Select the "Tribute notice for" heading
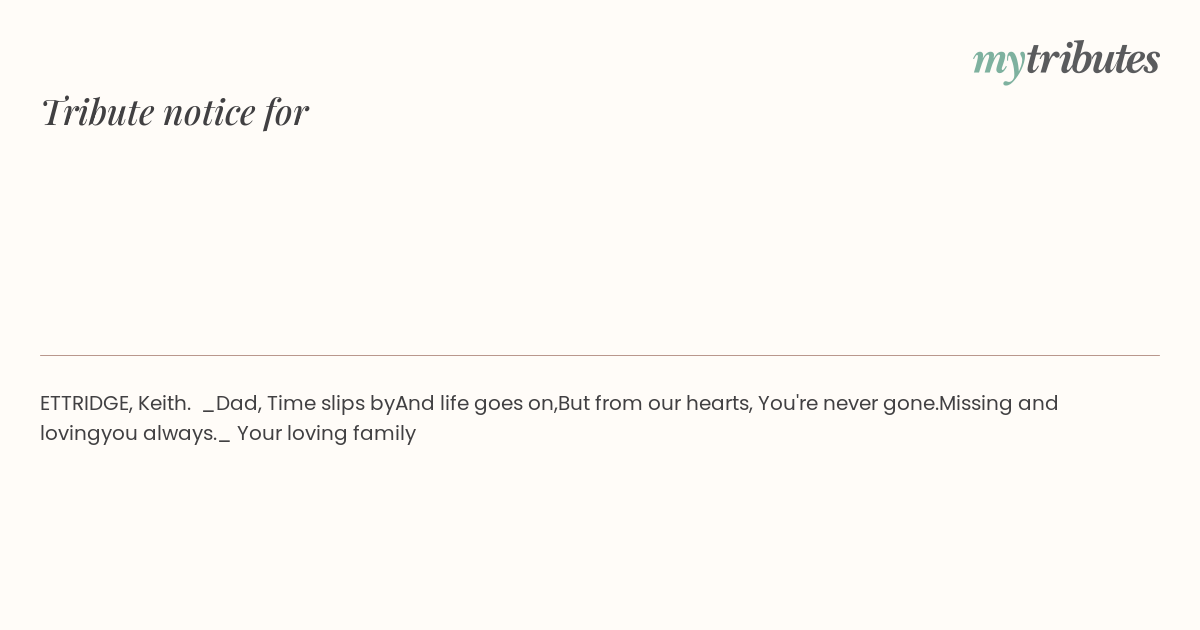This screenshot has height=630, width=1200. click(174, 111)
